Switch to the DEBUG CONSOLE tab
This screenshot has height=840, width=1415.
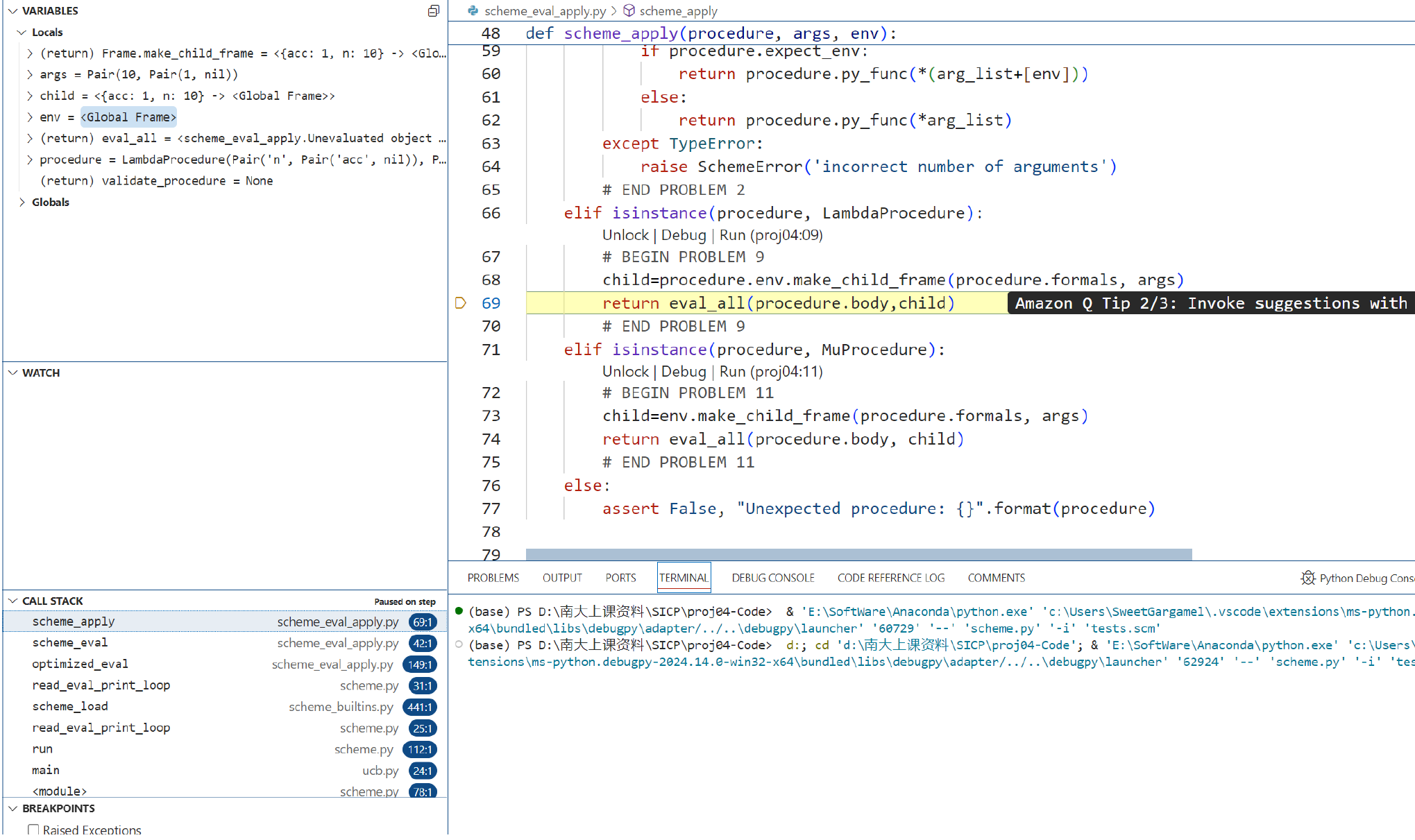click(x=772, y=578)
